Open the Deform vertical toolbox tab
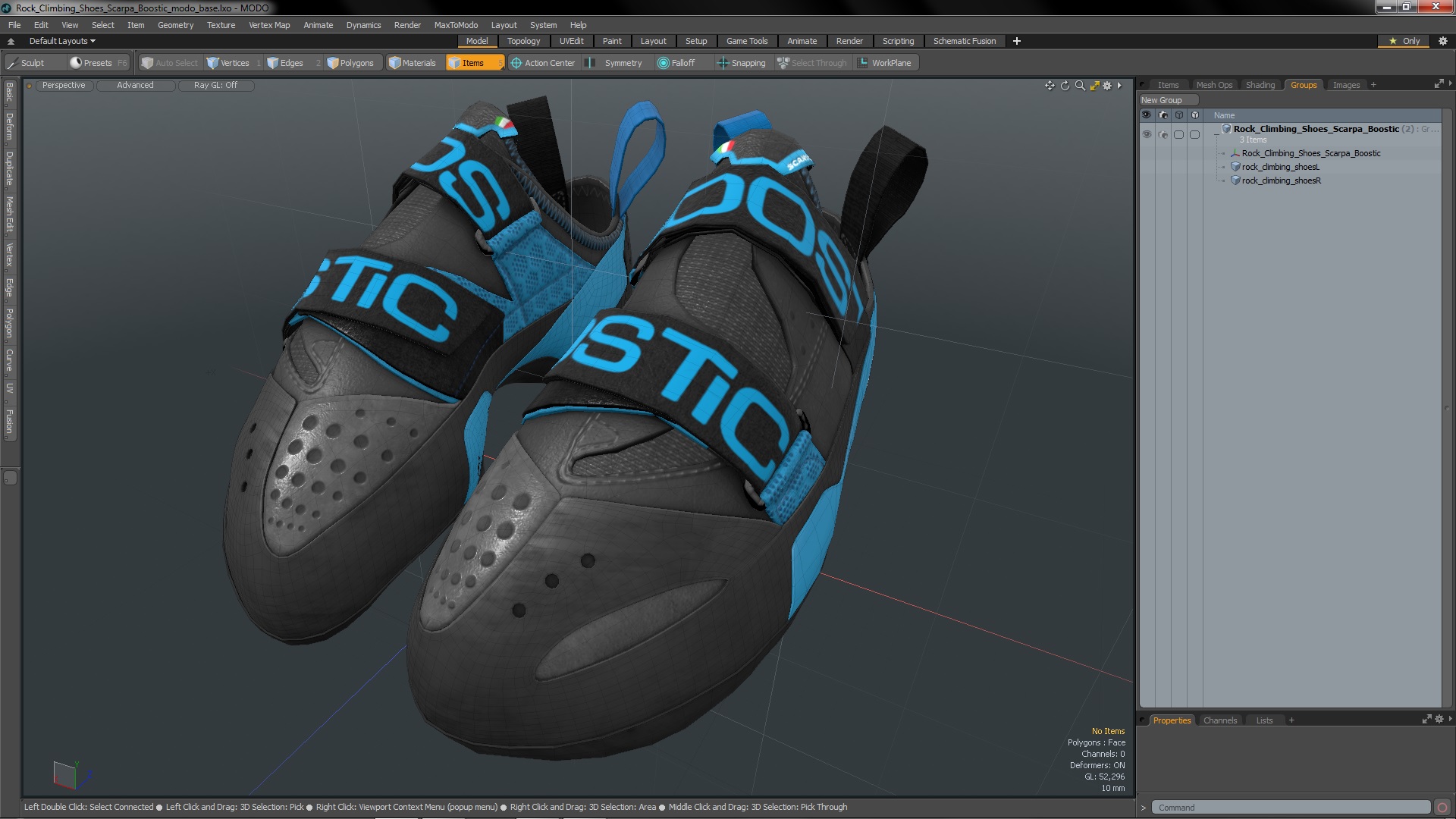 pos(9,127)
